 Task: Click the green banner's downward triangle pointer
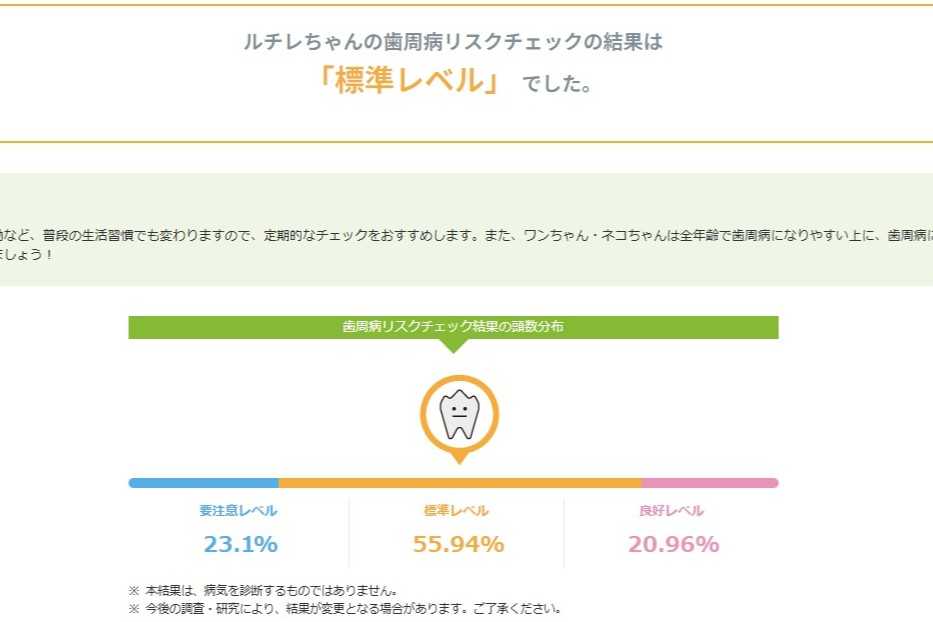[453, 346]
